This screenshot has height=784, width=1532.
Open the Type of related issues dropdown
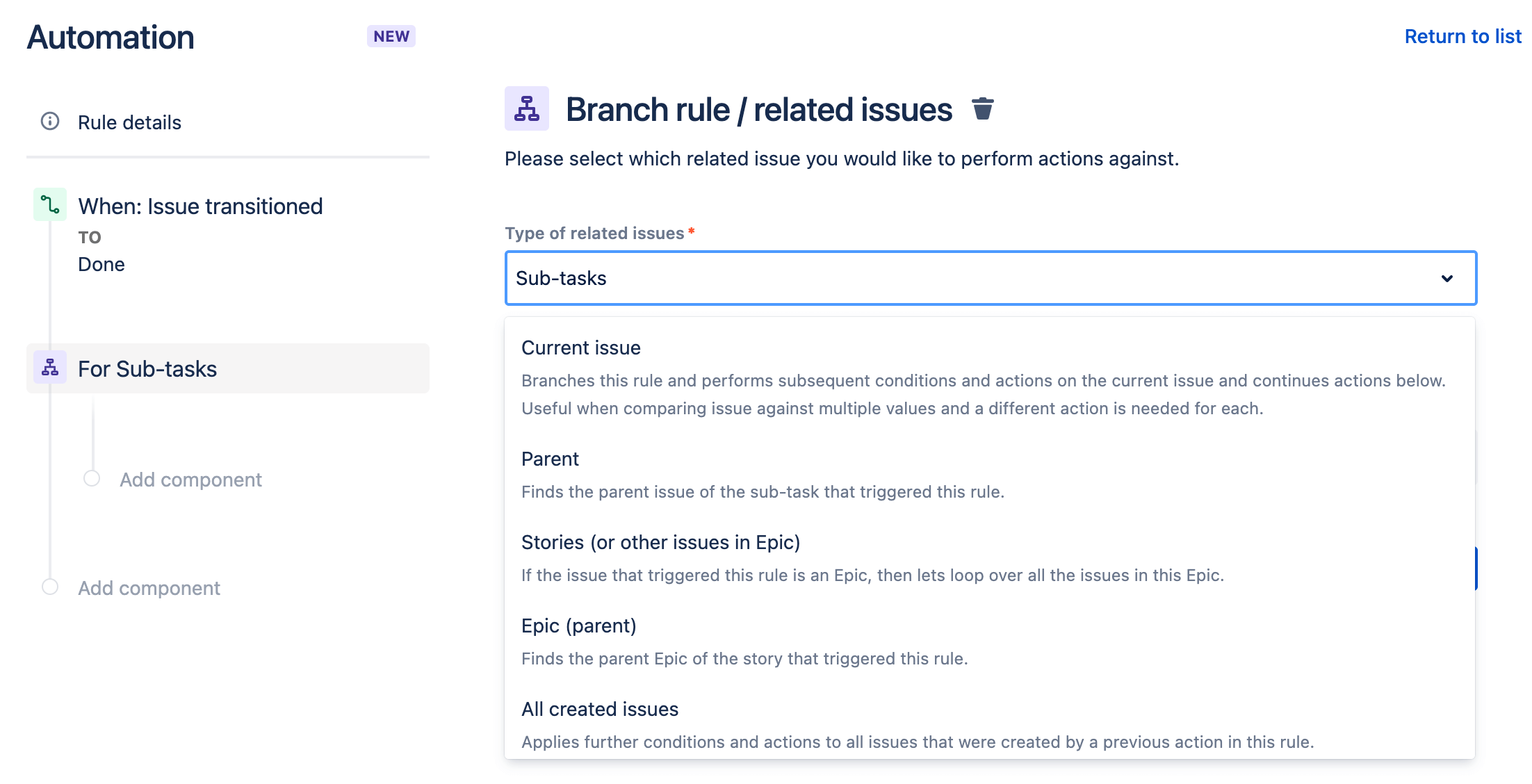pos(989,278)
